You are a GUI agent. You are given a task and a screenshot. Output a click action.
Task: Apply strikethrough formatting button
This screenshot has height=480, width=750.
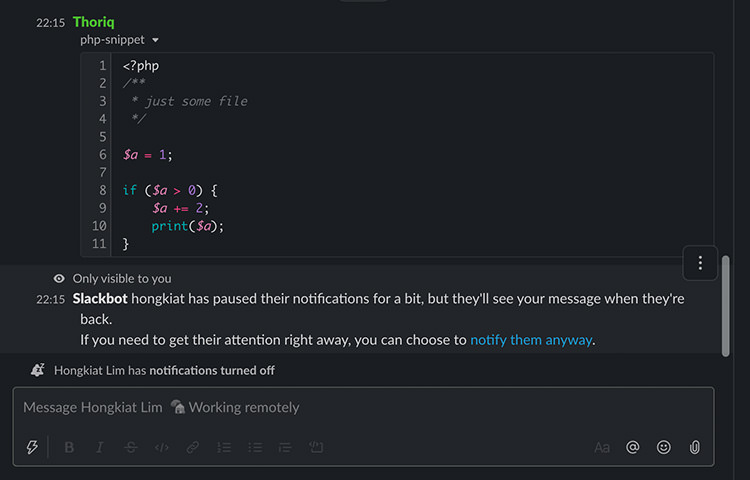[x=131, y=447]
